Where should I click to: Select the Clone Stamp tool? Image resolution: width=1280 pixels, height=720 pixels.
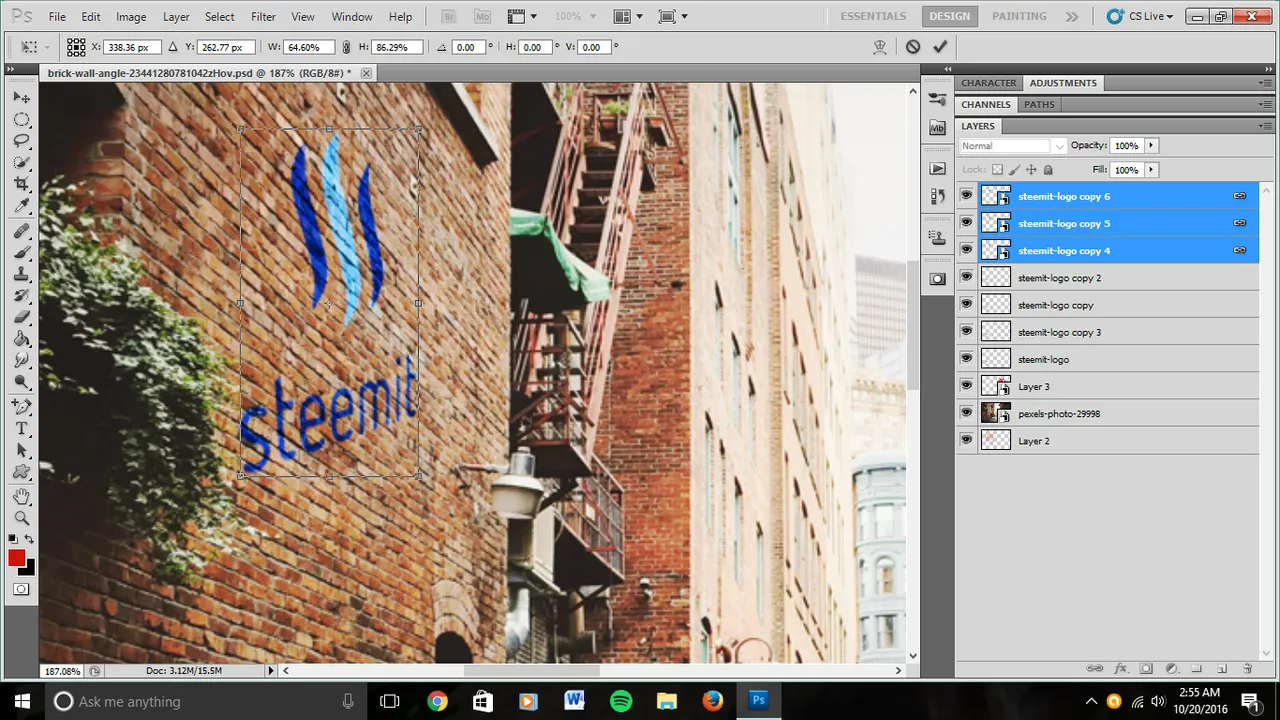(x=21, y=275)
